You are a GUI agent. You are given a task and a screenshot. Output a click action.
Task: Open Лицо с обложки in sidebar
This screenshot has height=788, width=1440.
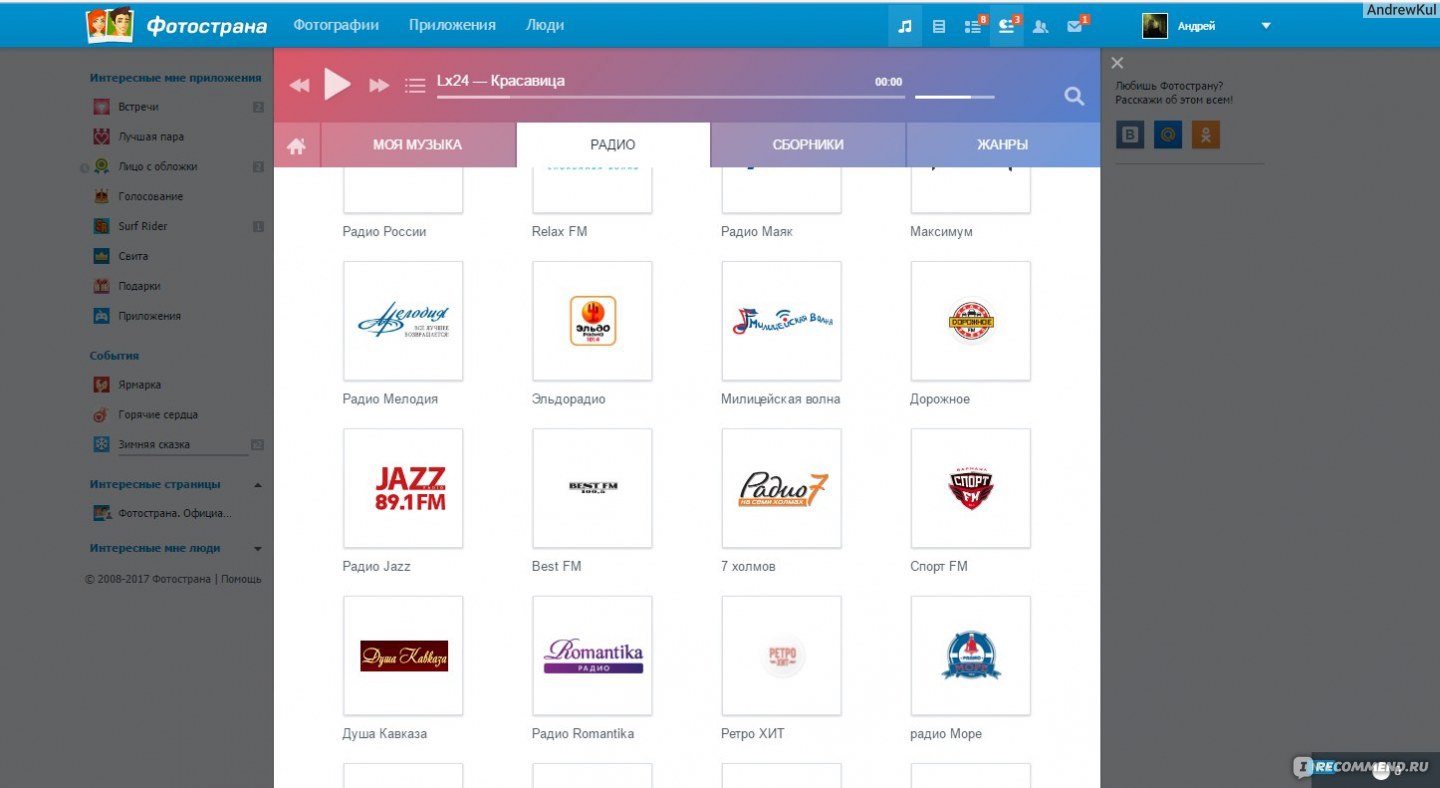158,167
